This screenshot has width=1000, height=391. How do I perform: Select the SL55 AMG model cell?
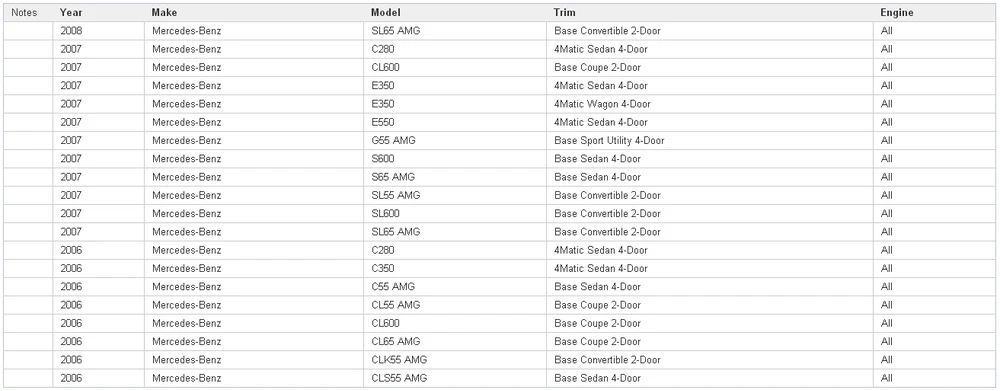pyautogui.click(x=455, y=195)
